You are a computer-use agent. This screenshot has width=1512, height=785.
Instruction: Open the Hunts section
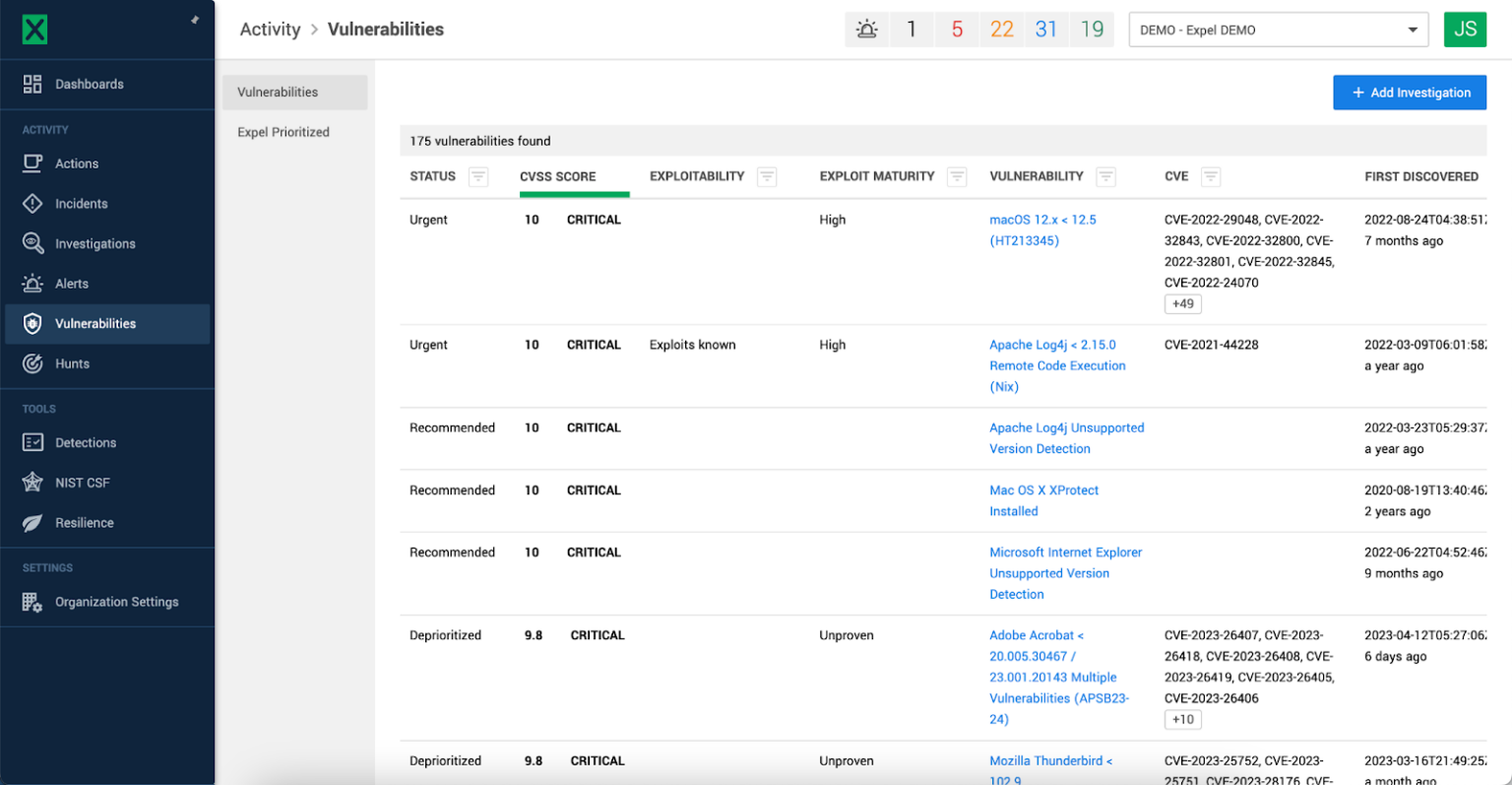(x=72, y=363)
